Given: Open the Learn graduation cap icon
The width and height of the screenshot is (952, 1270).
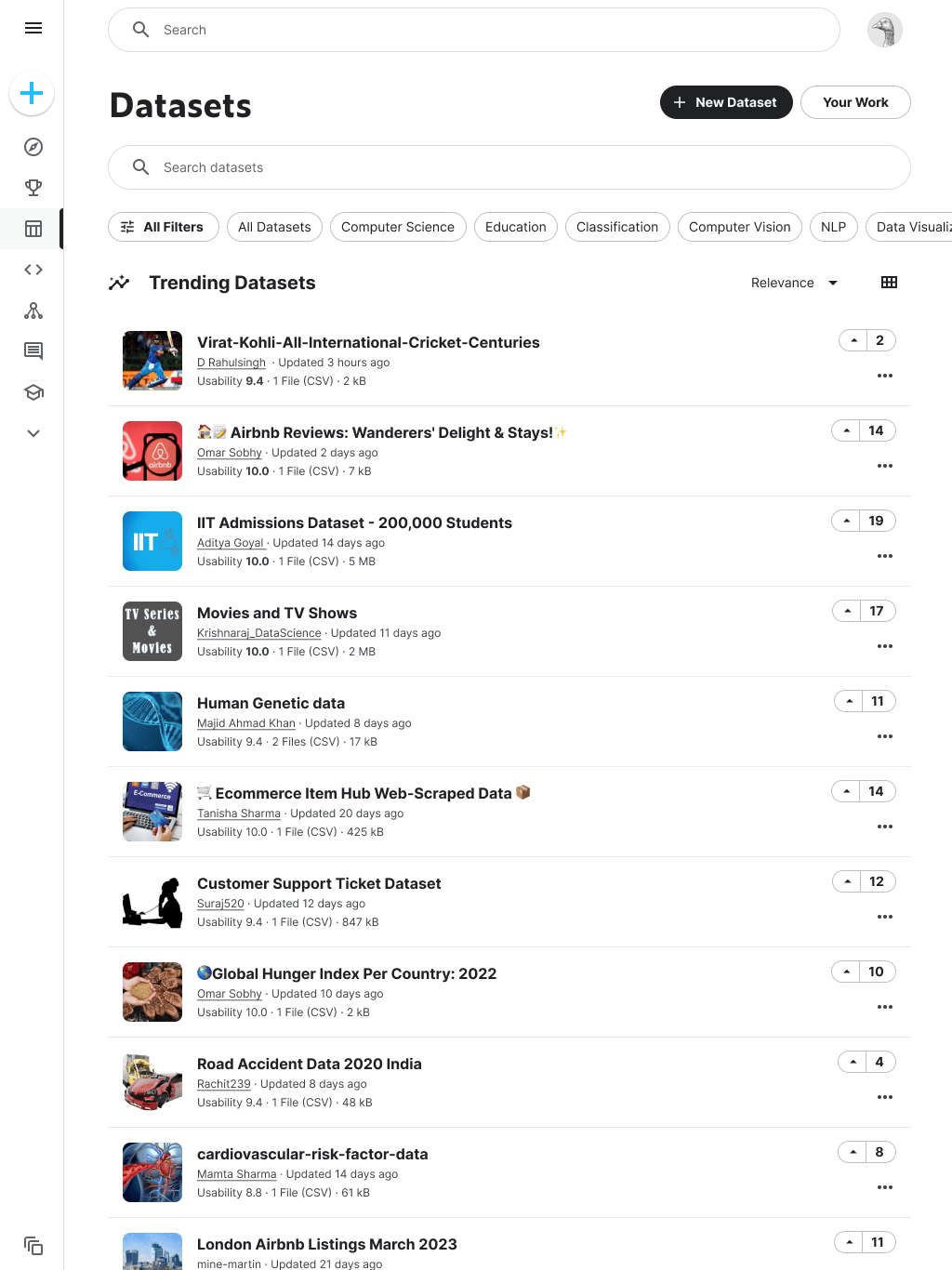Looking at the screenshot, I should point(33,392).
